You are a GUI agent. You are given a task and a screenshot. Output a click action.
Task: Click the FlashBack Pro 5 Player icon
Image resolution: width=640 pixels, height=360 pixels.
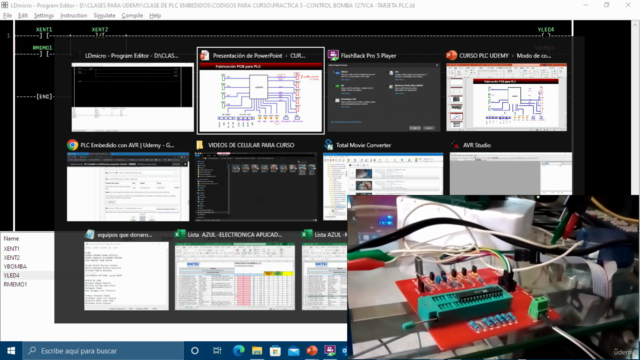point(333,55)
